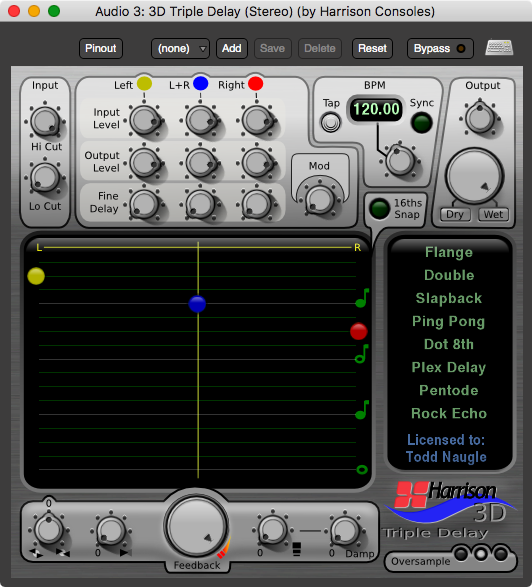
Task: Load the Slapback preset
Action: 449,298
